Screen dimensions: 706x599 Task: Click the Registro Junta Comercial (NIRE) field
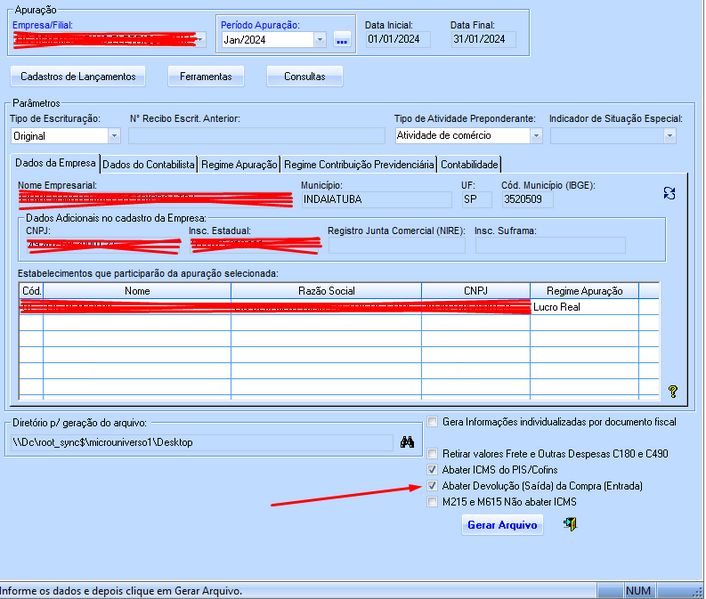coord(397,245)
